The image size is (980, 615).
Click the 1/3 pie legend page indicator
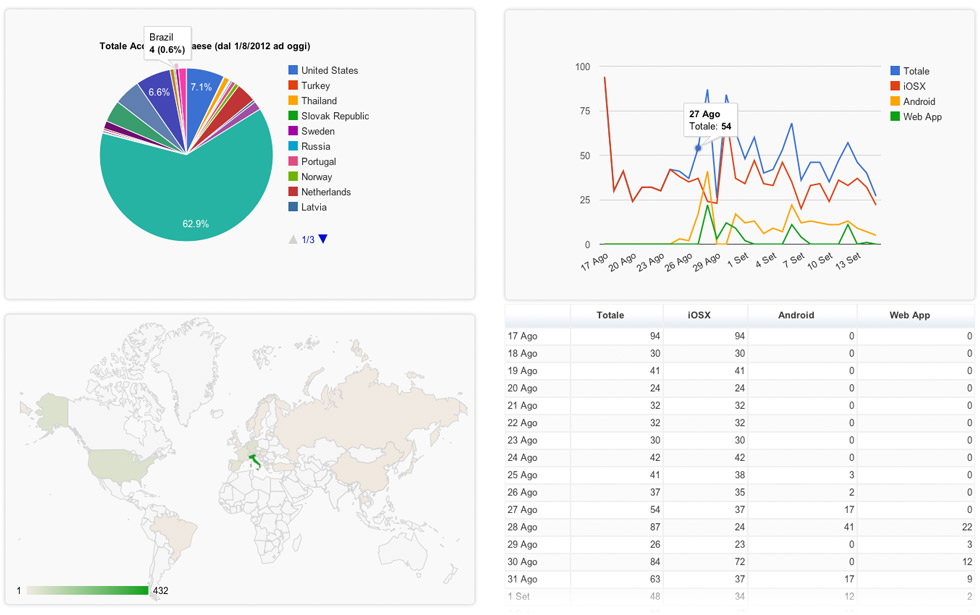(308, 239)
